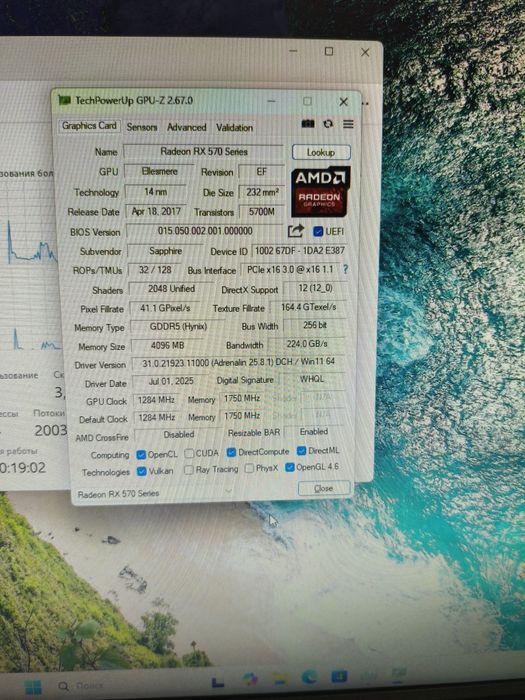Click the Close button in GPU-Z
Screen dimensions: 525x700
tap(324, 488)
